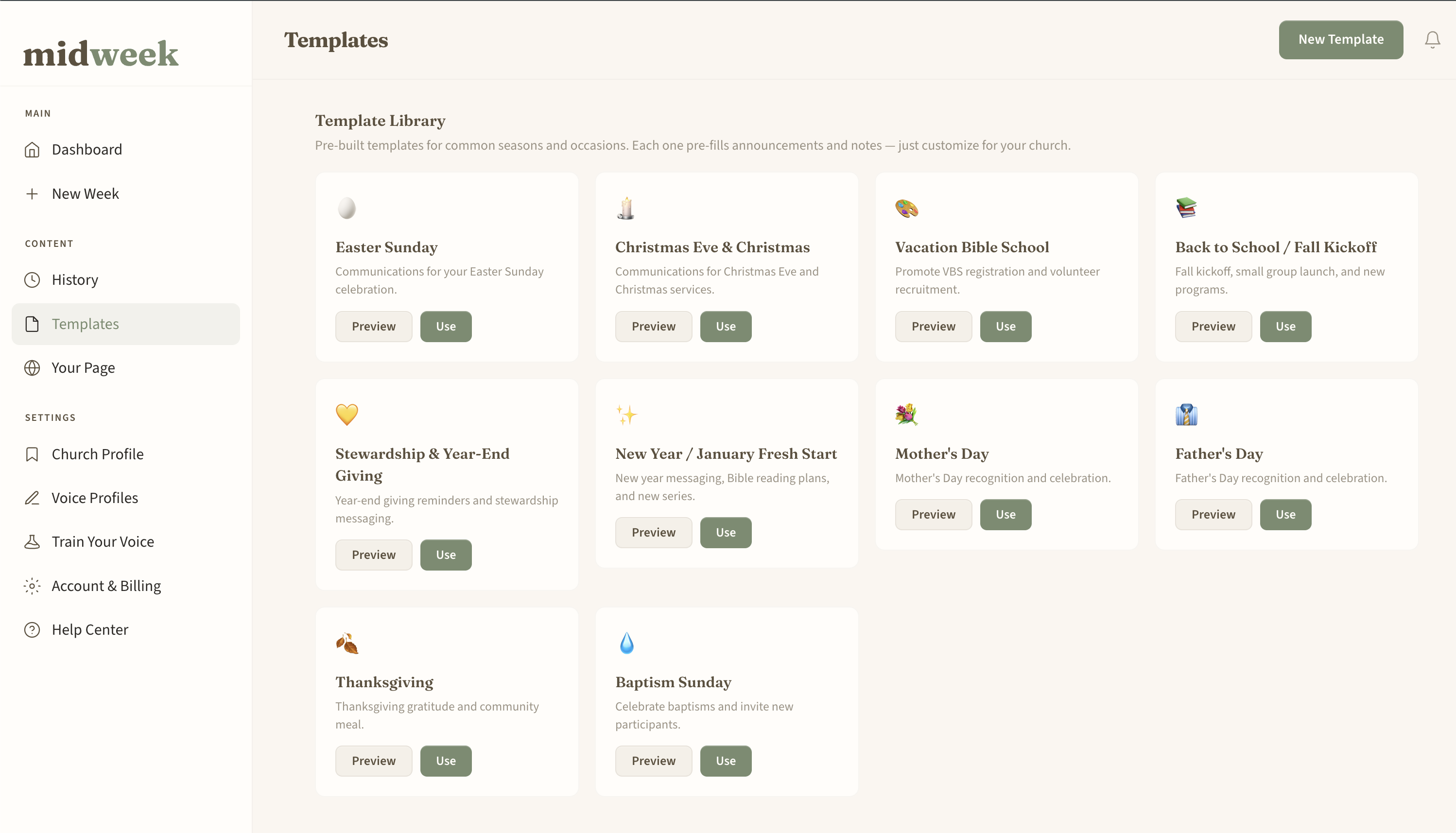The width and height of the screenshot is (1456, 833).
Task: Use the Back to School / Fall Kickoff template
Action: tap(1285, 327)
